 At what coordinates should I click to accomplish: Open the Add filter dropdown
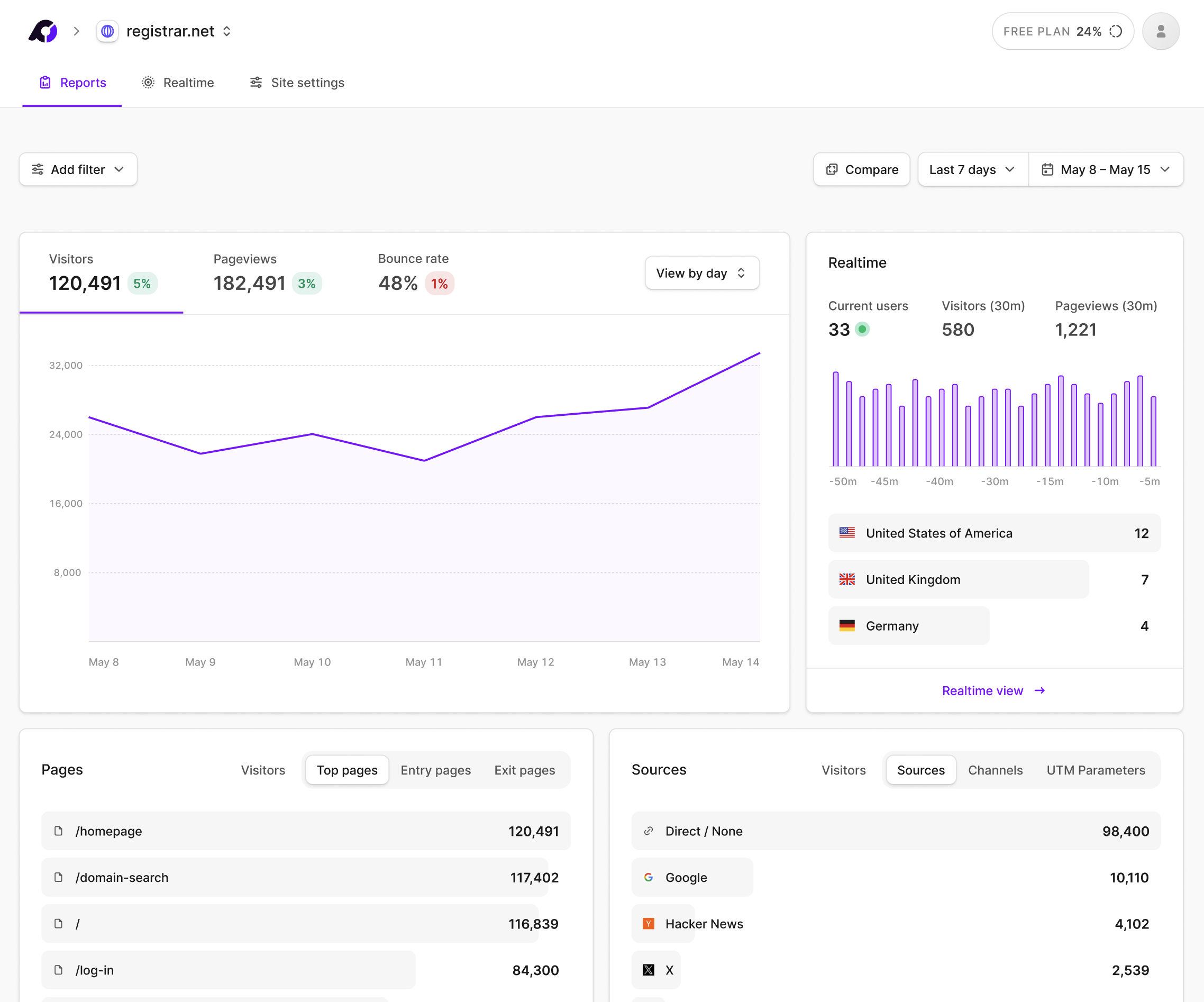pos(78,170)
